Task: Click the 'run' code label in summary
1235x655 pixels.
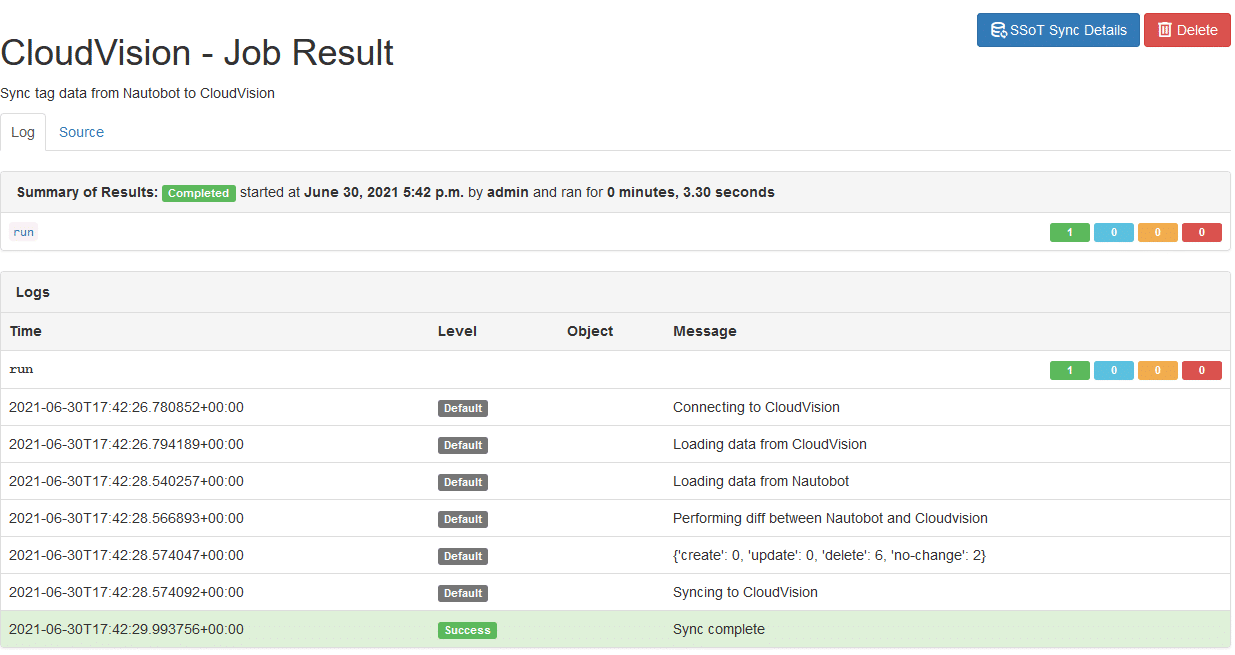Action: pos(23,232)
